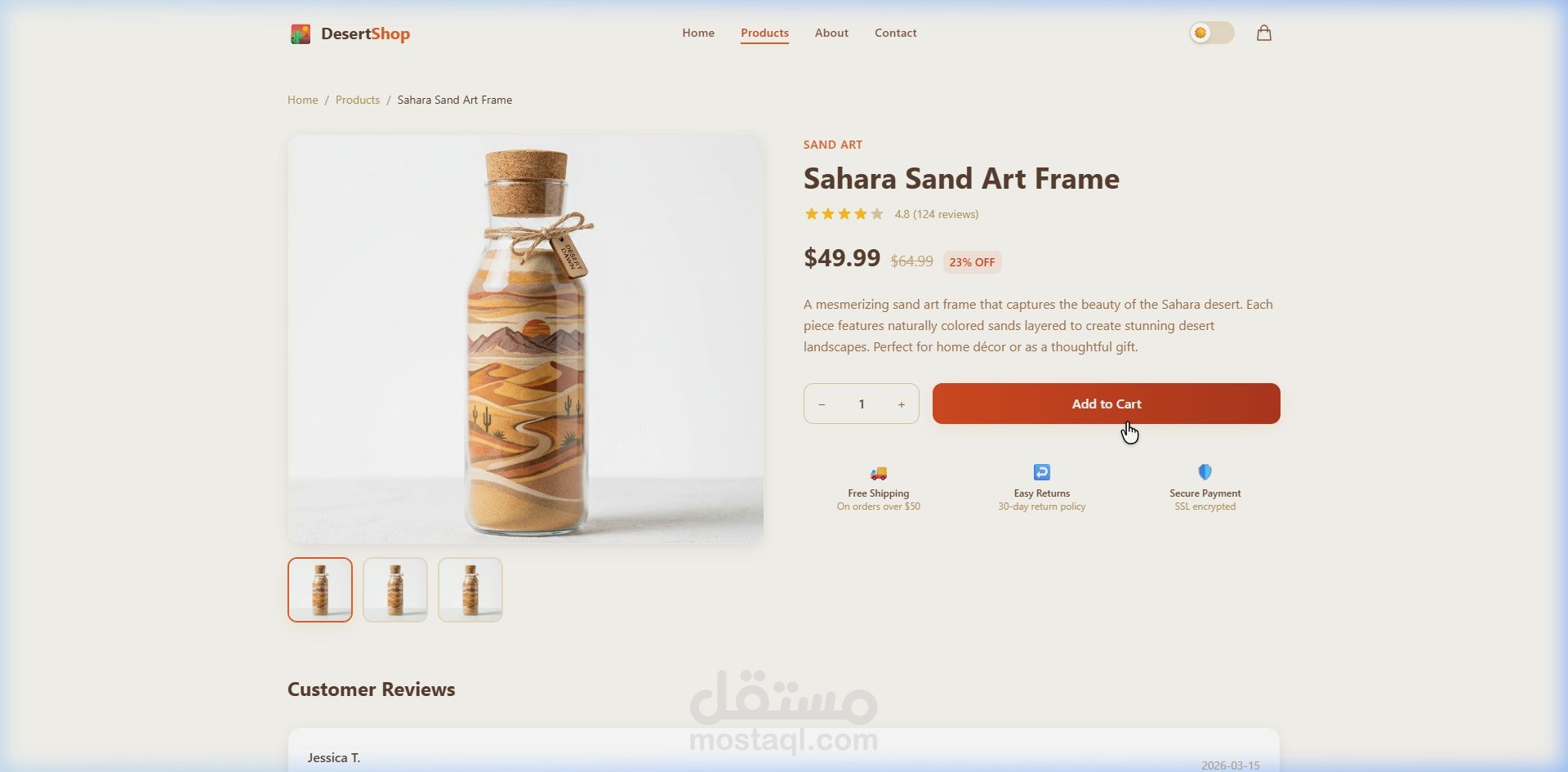Toggle the dark mode sun switch

pos(1212,33)
